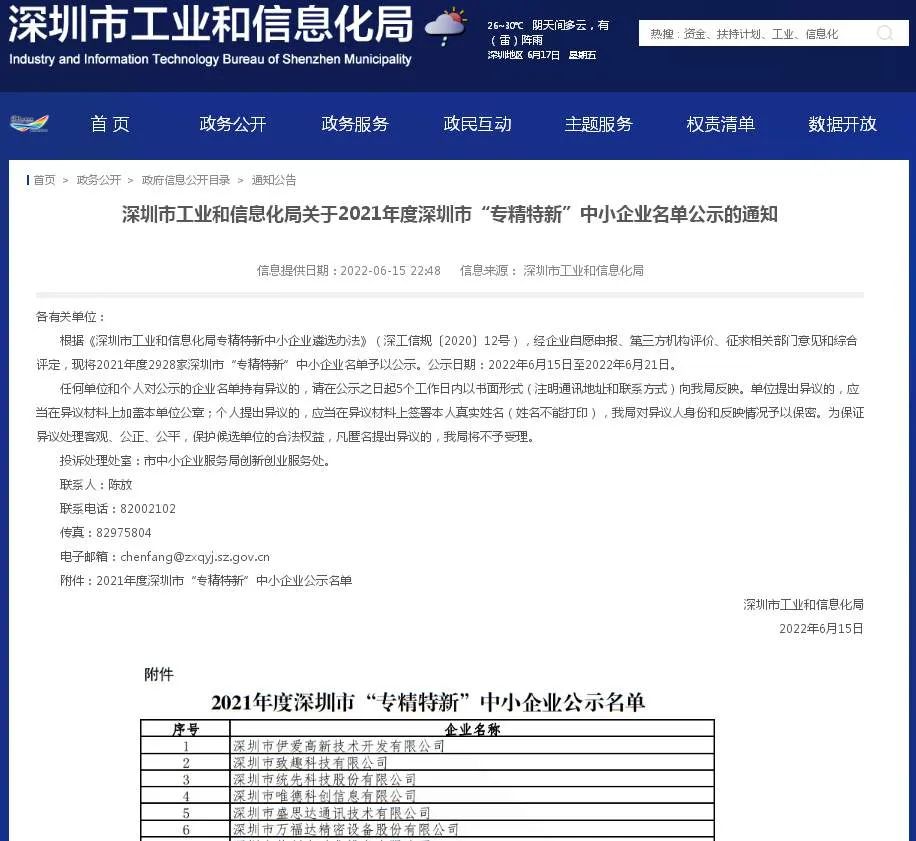Viewport: 916px width, 841px height.
Task: Click the 政务公开 breadcrumb link
Action: (99, 180)
